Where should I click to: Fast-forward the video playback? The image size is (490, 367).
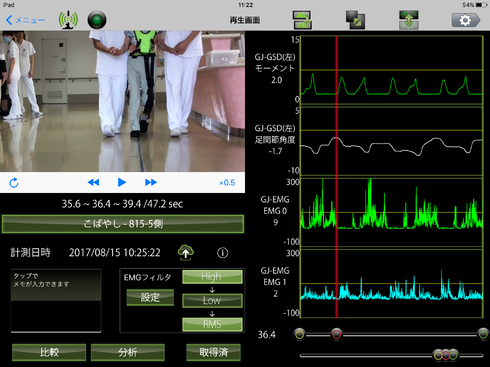tap(151, 182)
